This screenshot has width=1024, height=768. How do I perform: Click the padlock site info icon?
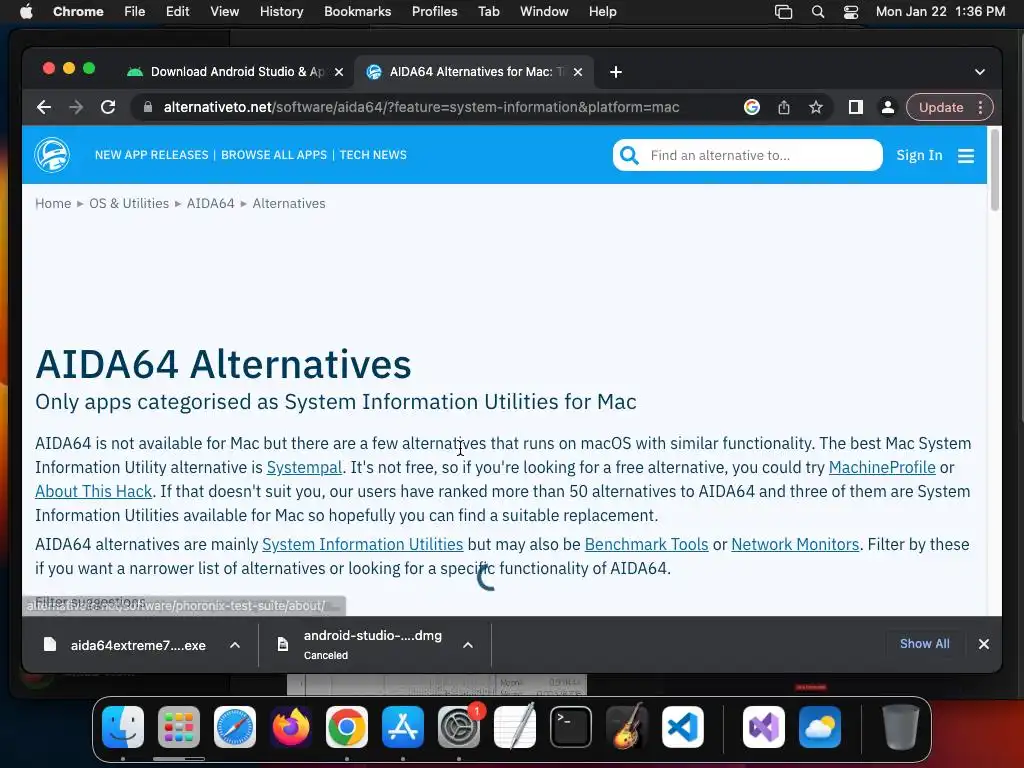(148, 107)
